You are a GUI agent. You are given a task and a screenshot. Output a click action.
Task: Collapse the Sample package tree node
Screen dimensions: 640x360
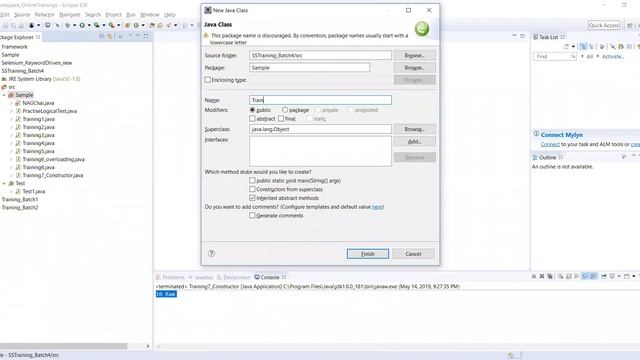(4, 95)
